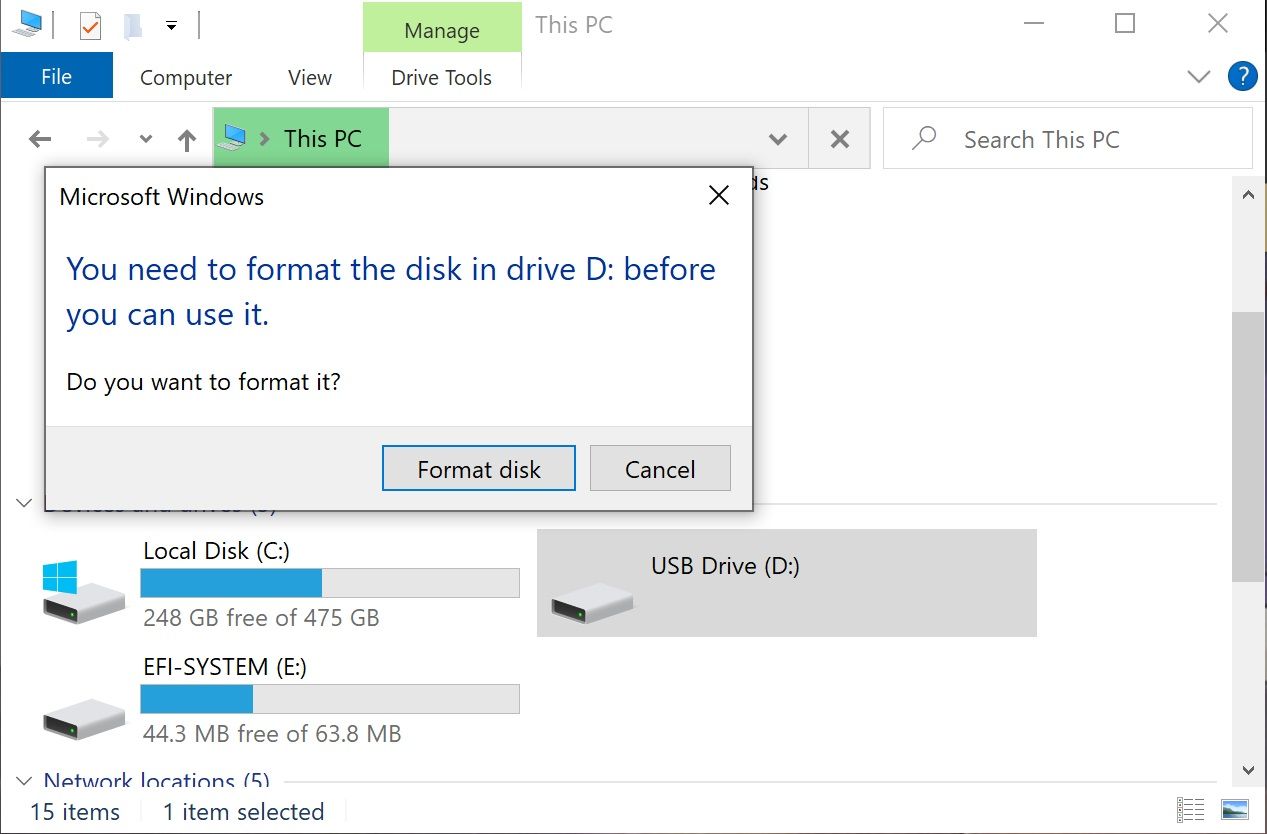Switch to the Computer ribbon tab
Image resolution: width=1267 pixels, height=834 pixels.
[x=186, y=77]
